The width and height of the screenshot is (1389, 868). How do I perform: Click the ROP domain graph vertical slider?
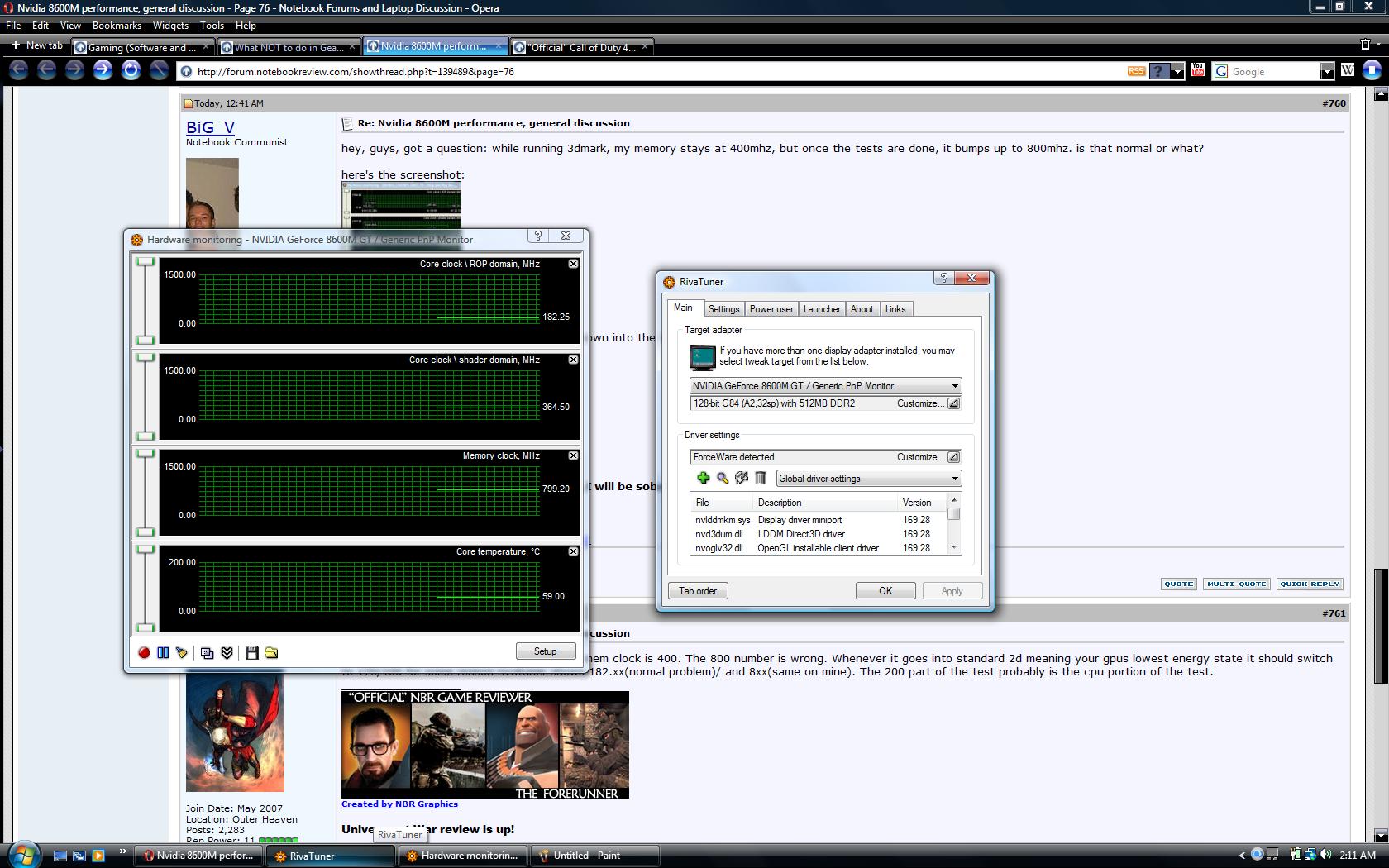[x=146, y=301]
